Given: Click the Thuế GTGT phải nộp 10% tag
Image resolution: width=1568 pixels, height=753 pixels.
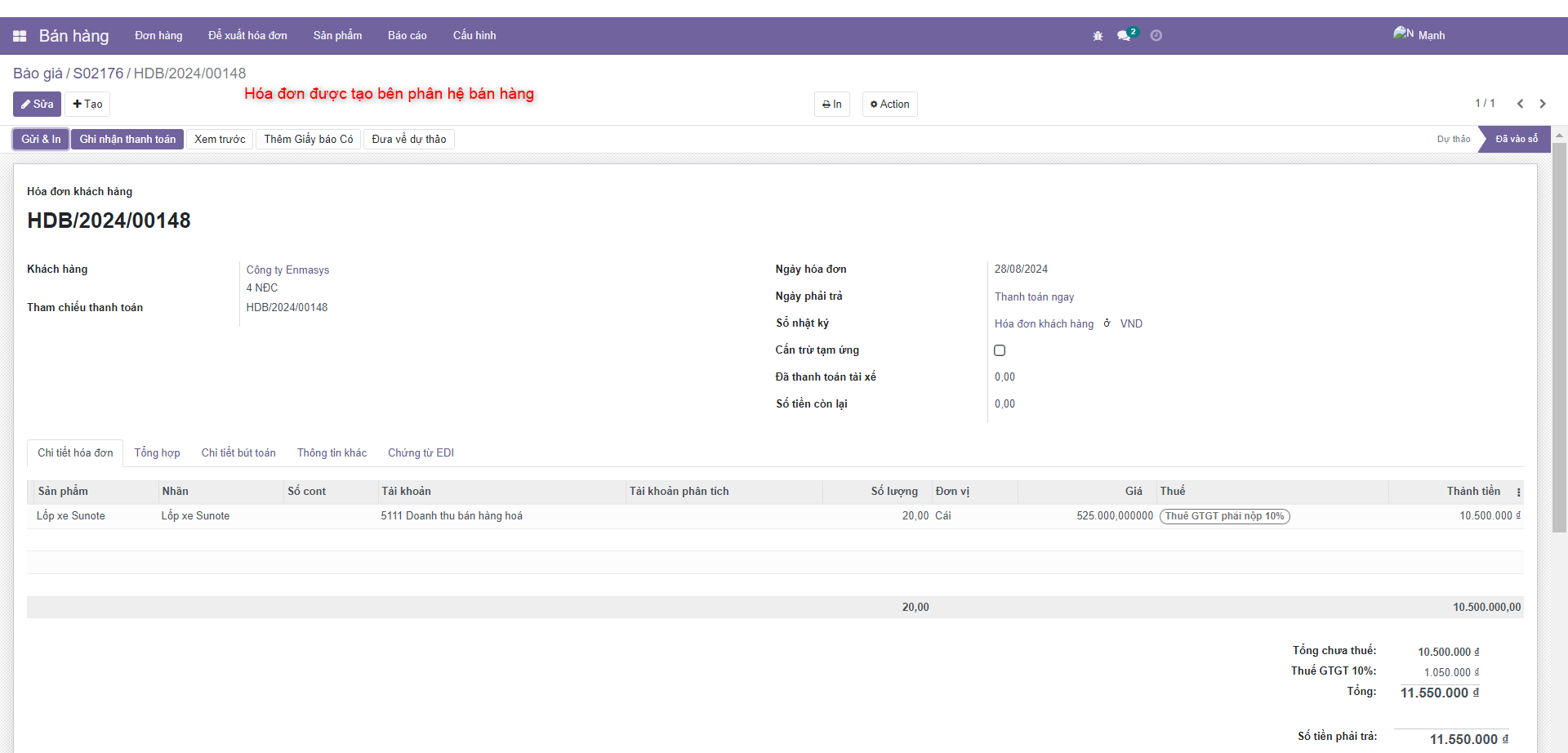Looking at the screenshot, I should point(1224,516).
